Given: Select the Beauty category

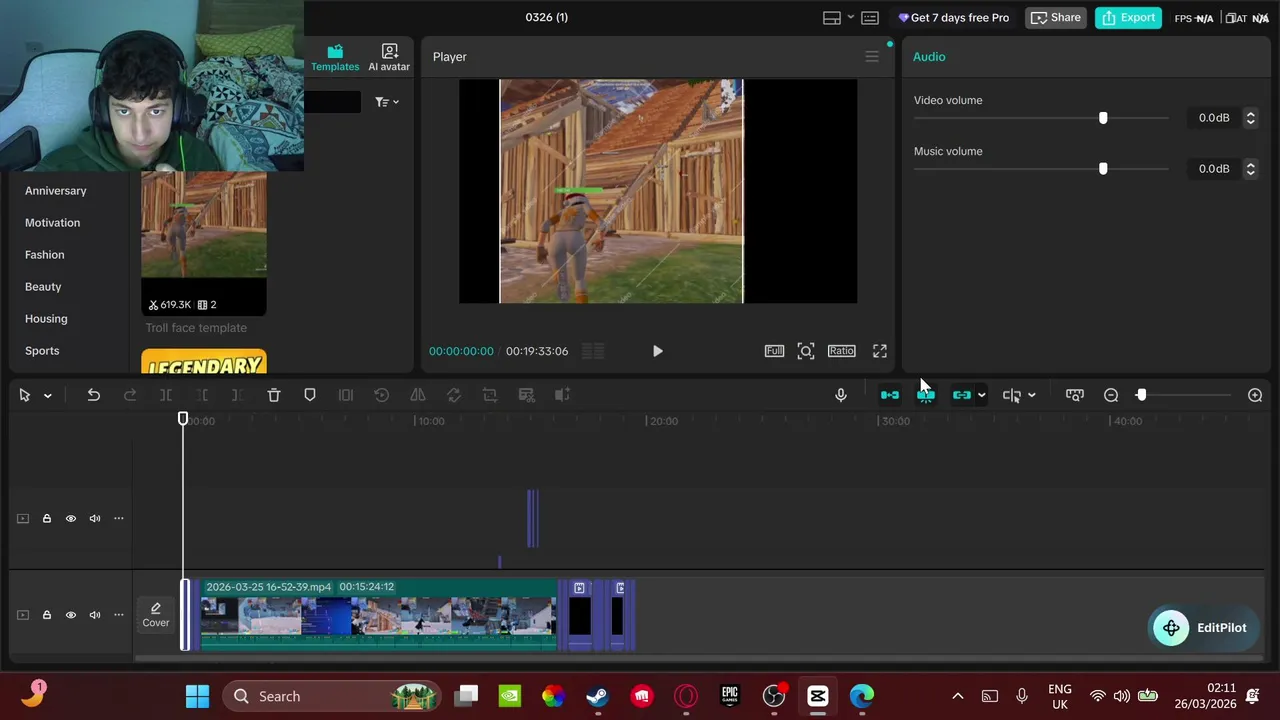Looking at the screenshot, I should pyautogui.click(x=43, y=287).
